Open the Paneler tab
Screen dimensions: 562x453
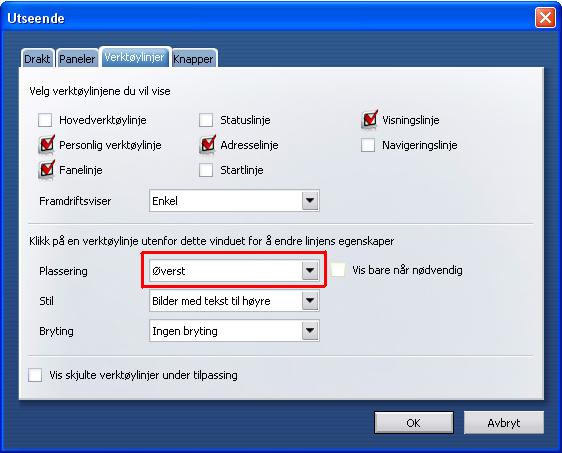click(x=77, y=58)
